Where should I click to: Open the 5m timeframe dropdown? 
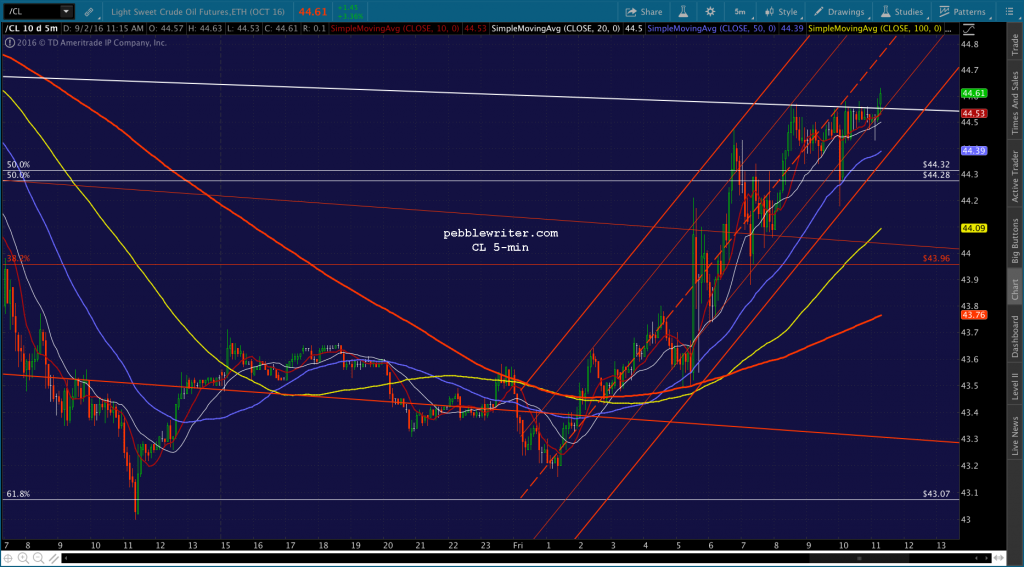point(740,12)
